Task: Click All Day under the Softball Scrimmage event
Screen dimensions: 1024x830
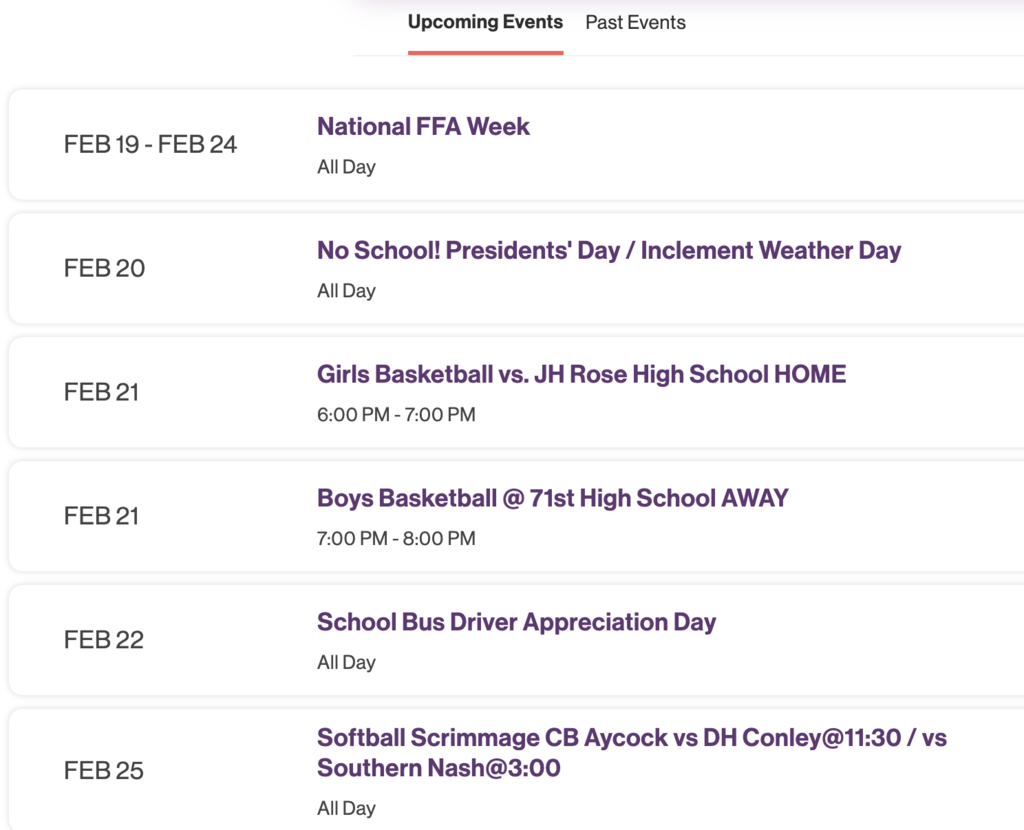Action: (346, 808)
